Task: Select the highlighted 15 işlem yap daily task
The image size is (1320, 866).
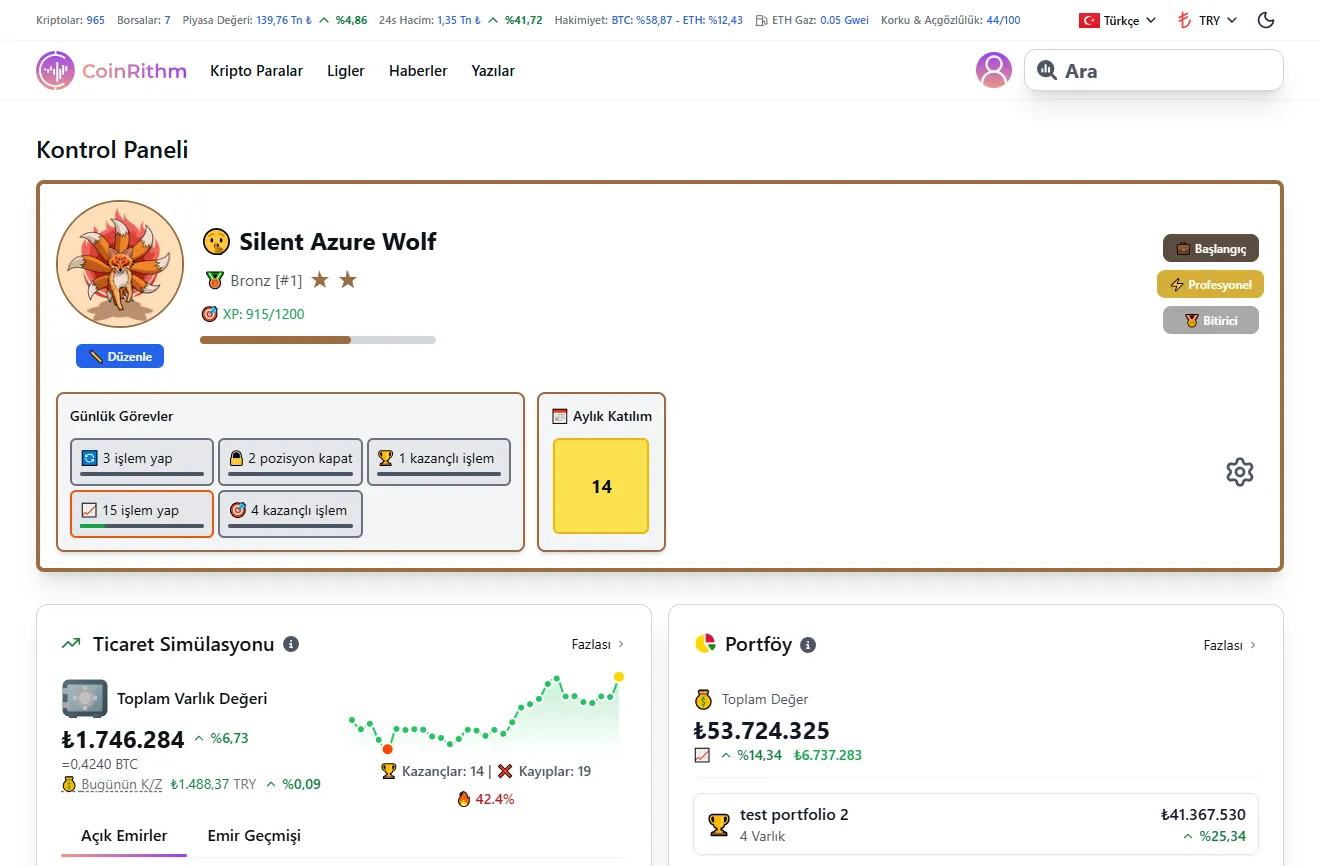Action: (141, 513)
